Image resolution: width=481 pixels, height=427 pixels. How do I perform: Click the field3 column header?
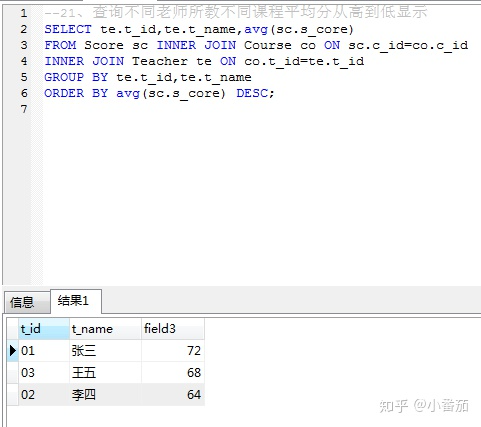(173, 329)
